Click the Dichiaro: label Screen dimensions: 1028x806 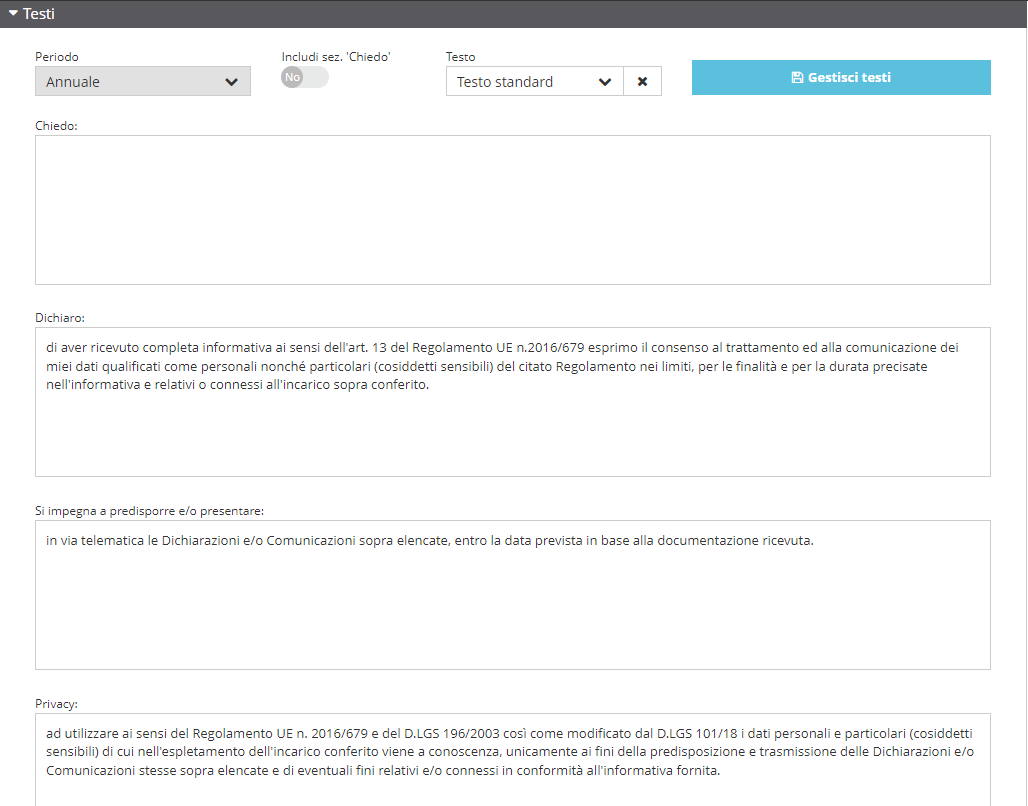point(60,318)
